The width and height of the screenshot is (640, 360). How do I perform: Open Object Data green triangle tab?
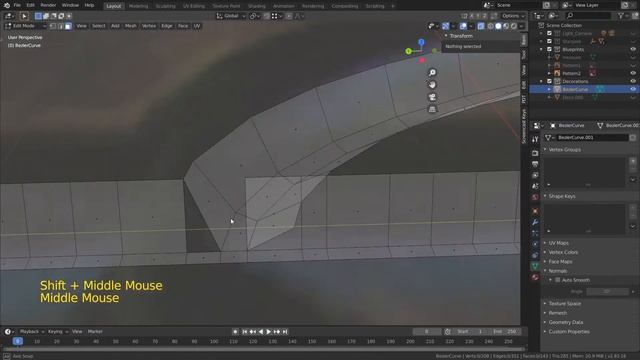tap(535, 266)
